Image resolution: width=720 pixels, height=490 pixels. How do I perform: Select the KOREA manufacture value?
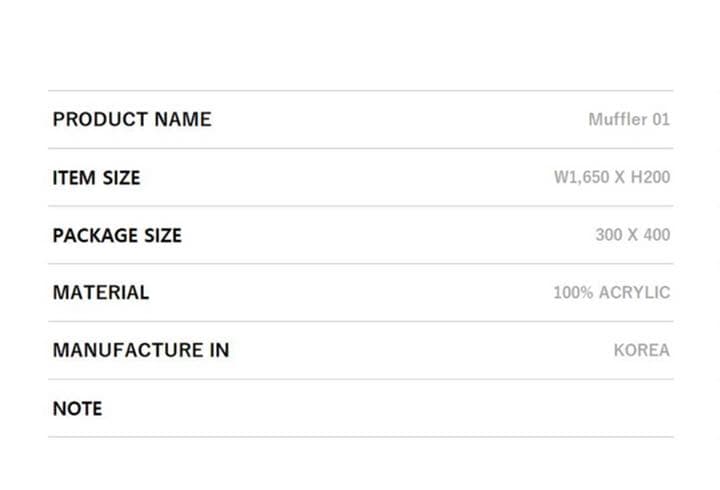pyautogui.click(x=641, y=351)
